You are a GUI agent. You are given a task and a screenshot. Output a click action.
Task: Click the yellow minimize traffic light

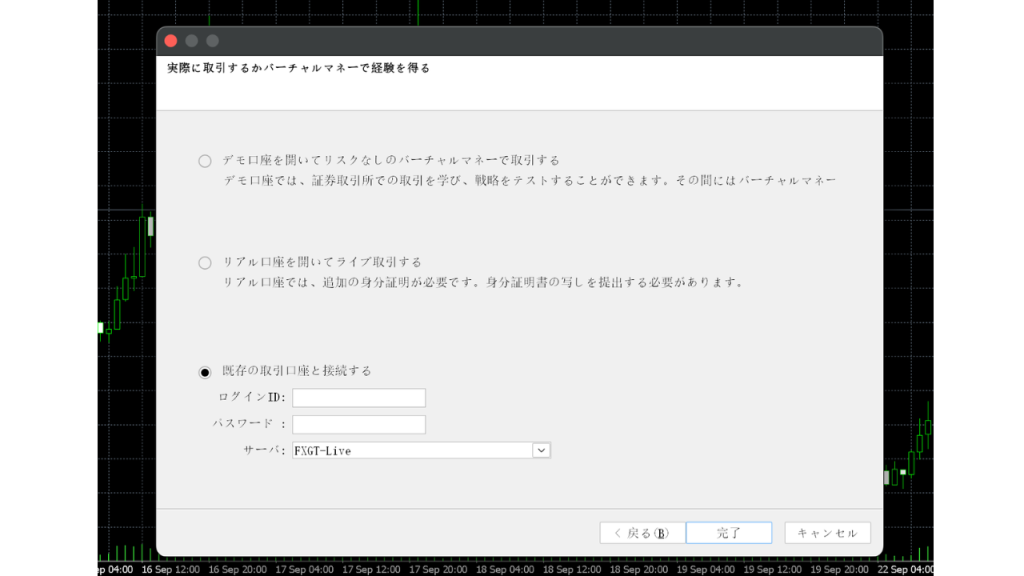pos(190,41)
